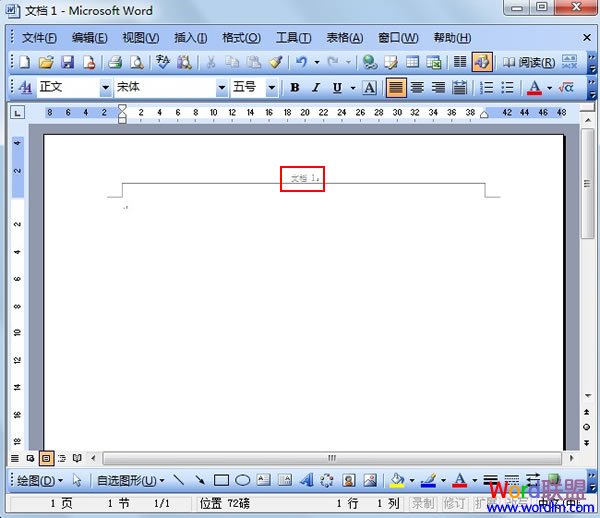The width and height of the screenshot is (600, 518).
Task: Select Objects pointer on drawing toolbar
Action: [x=77, y=480]
